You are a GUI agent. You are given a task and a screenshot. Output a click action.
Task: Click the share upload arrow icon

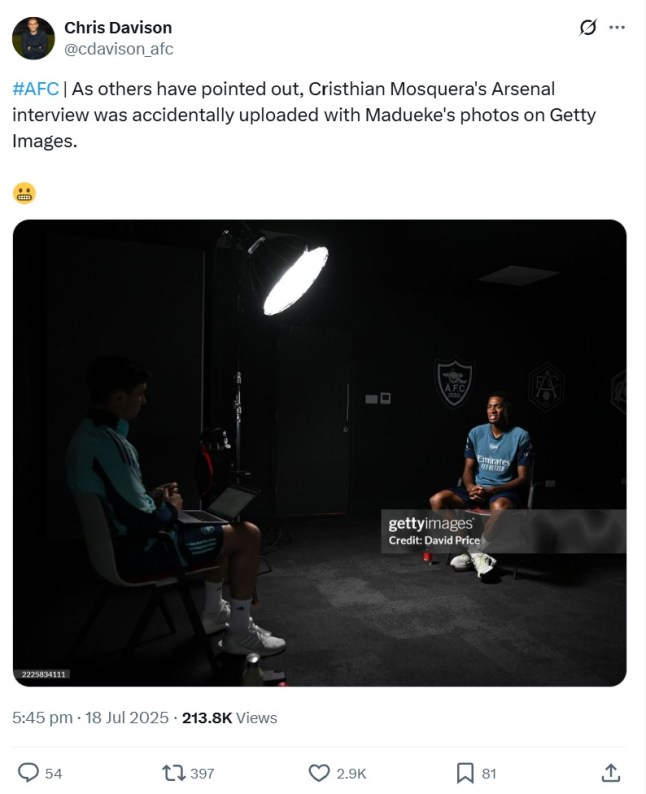point(611,772)
